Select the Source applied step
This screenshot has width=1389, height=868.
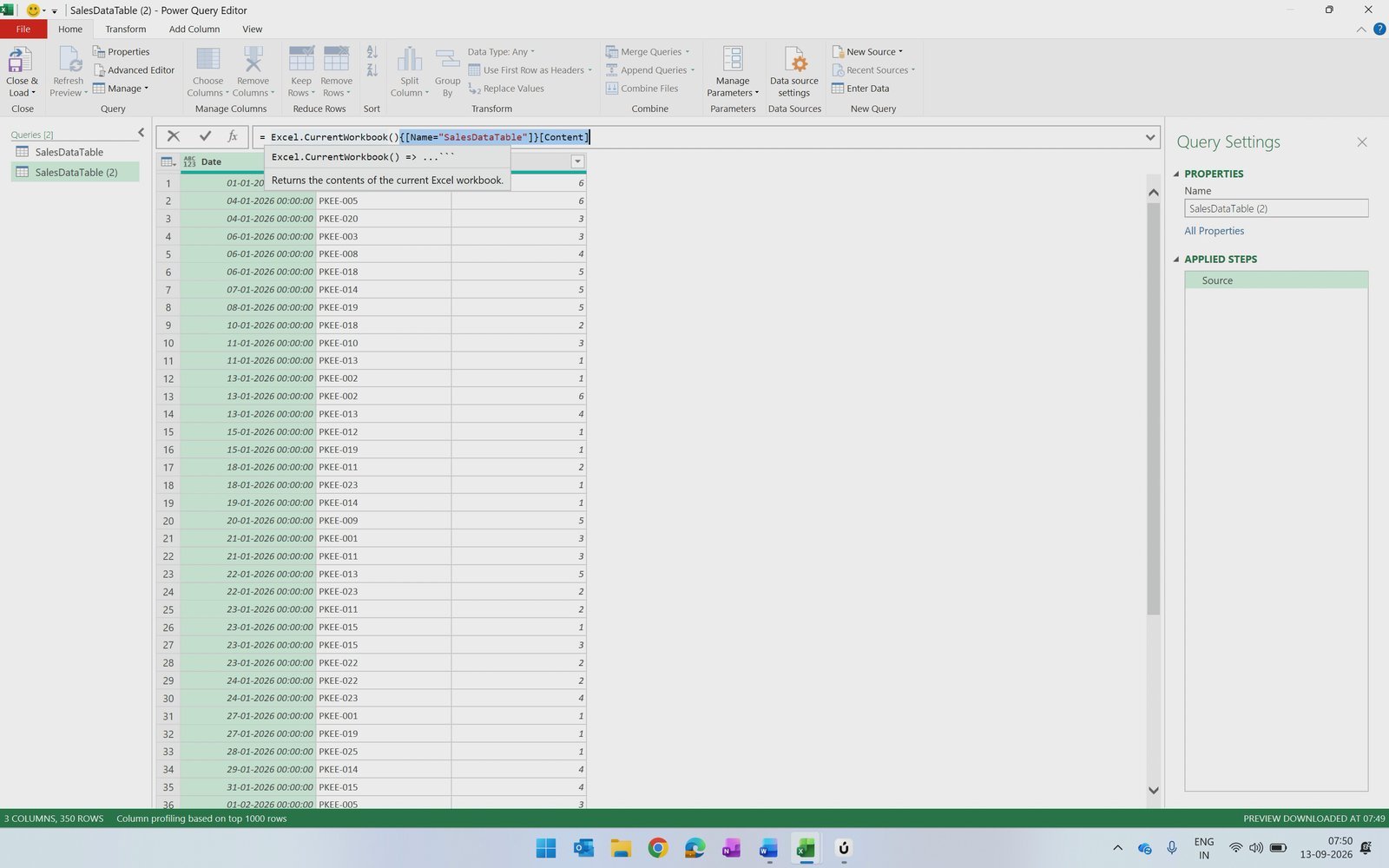(x=1276, y=280)
